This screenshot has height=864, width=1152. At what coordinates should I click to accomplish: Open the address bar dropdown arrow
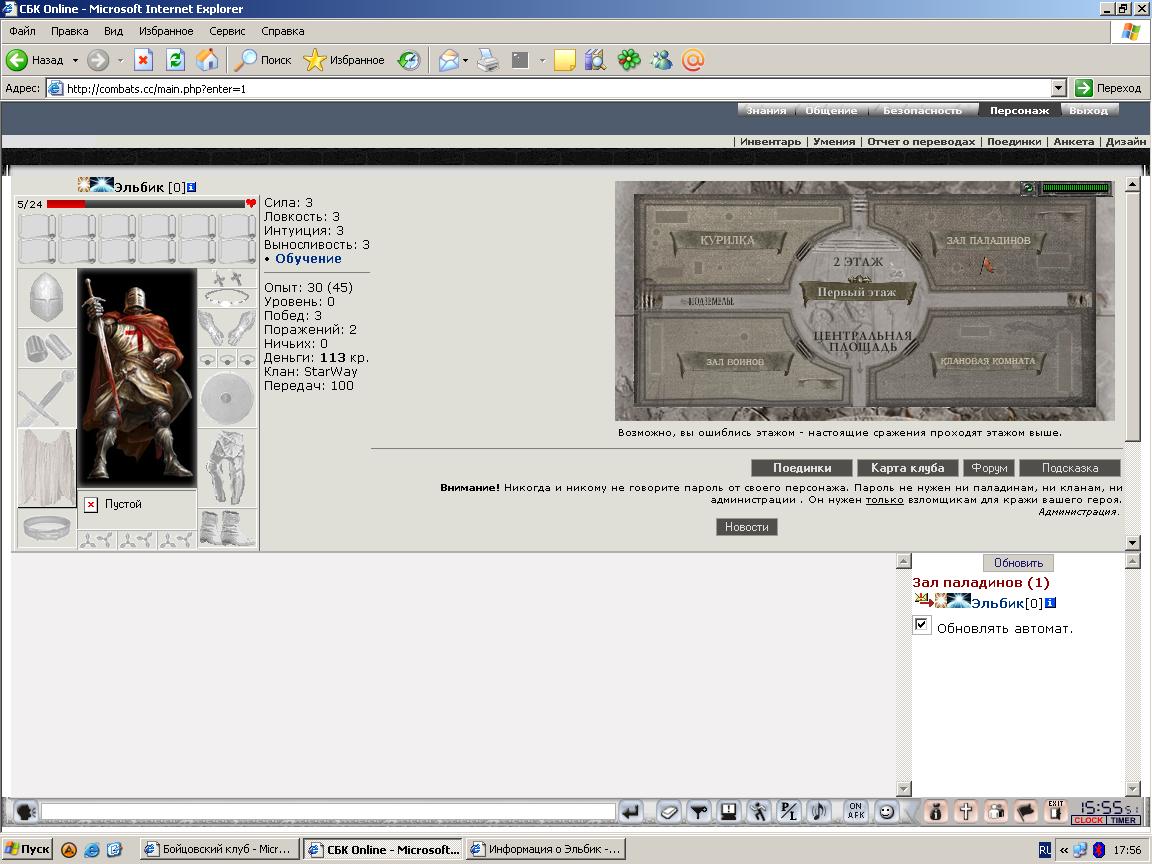pyautogui.click(x=1058, y=88)
